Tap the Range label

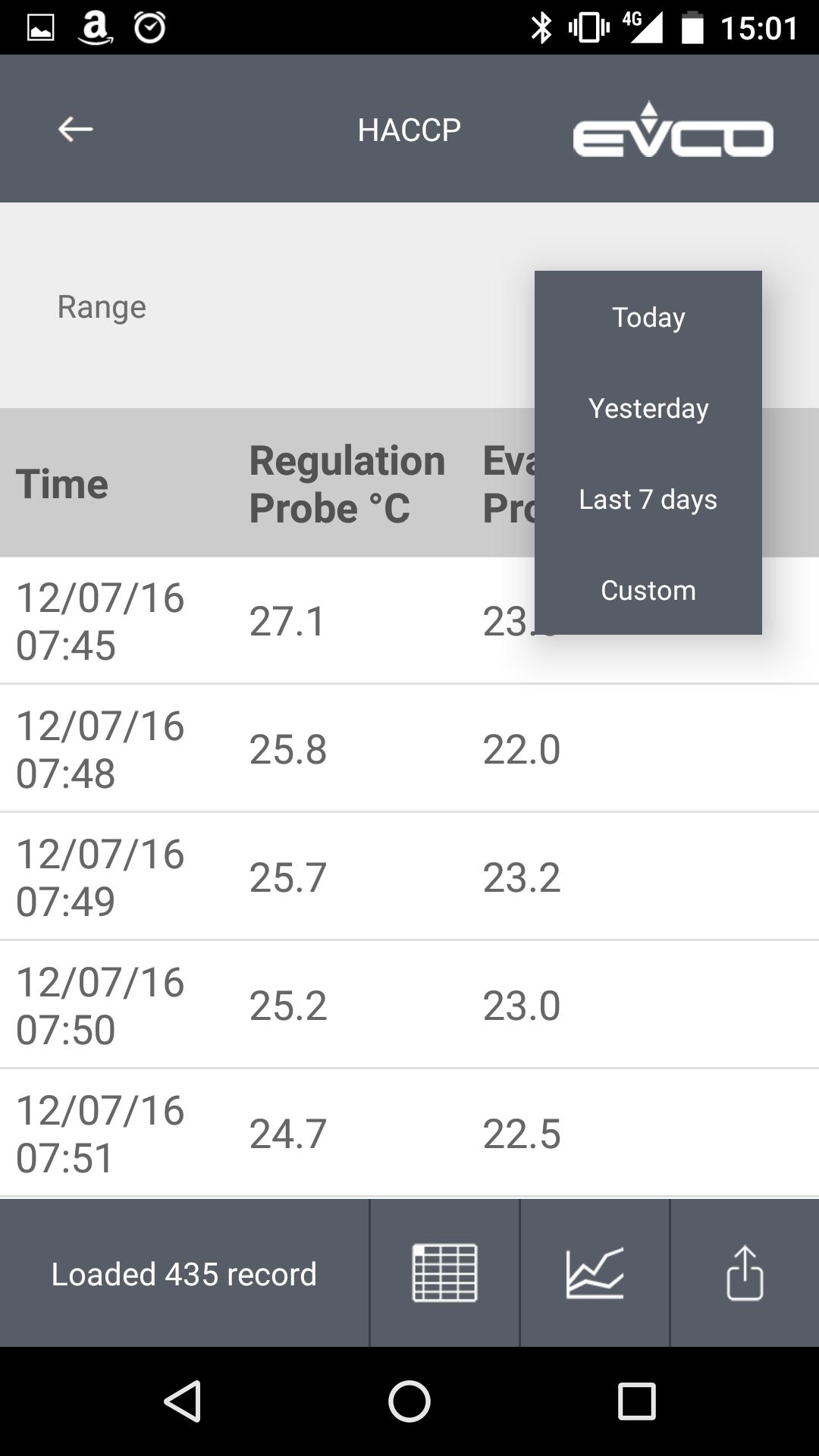tap(102, 307)
